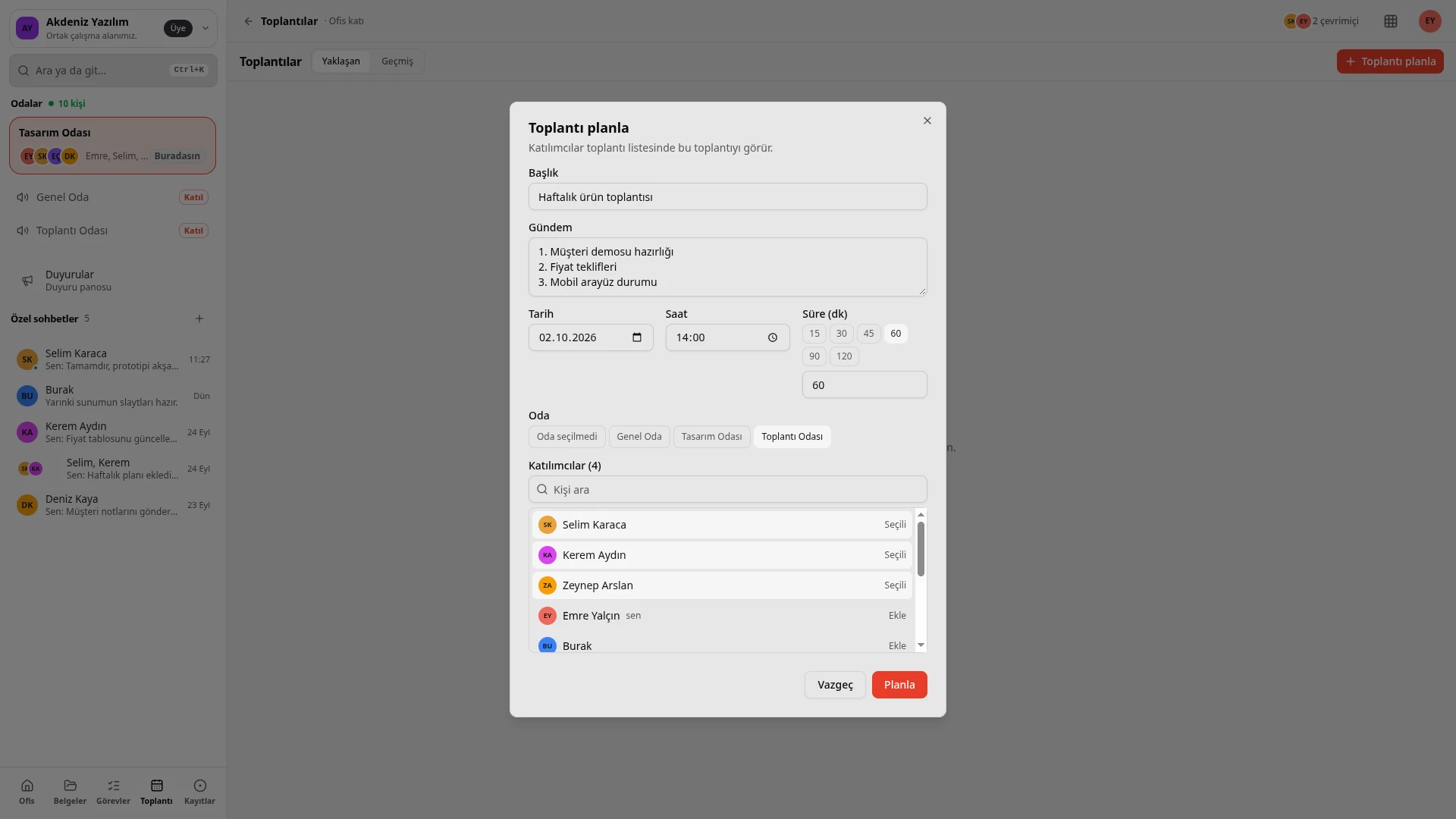Add a new private chat with plus icon
This screenshot has width=1456, height=819.
(199, 318)
